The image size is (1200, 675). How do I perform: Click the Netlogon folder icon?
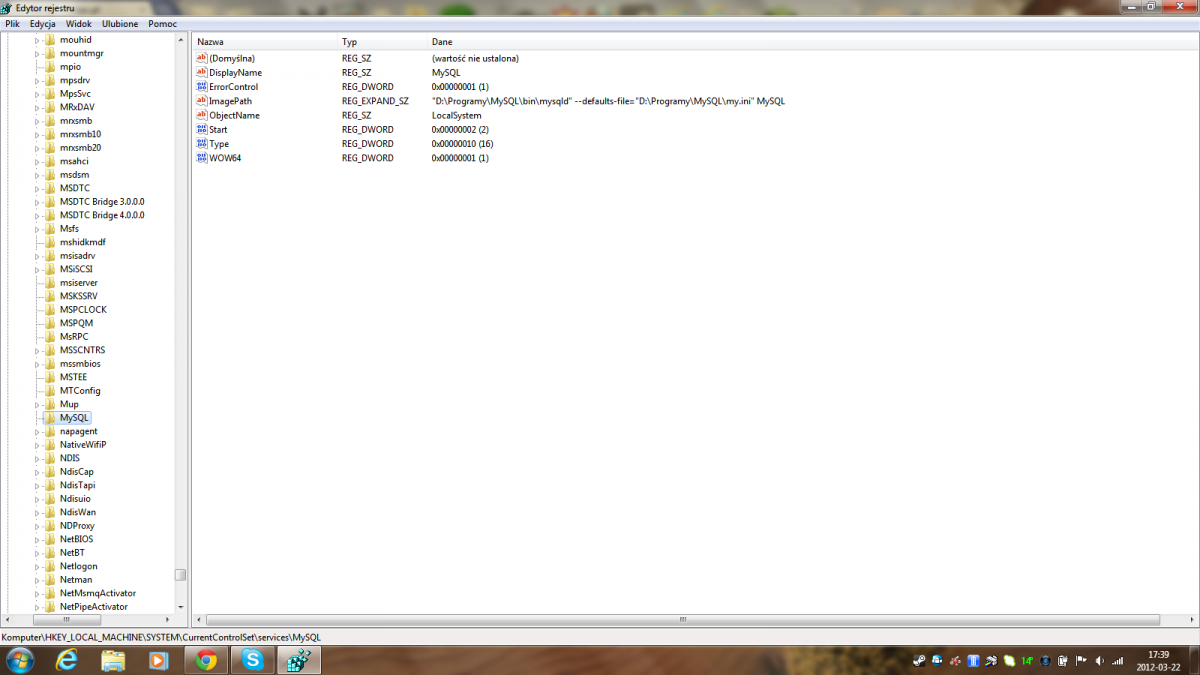pos(50,566)
